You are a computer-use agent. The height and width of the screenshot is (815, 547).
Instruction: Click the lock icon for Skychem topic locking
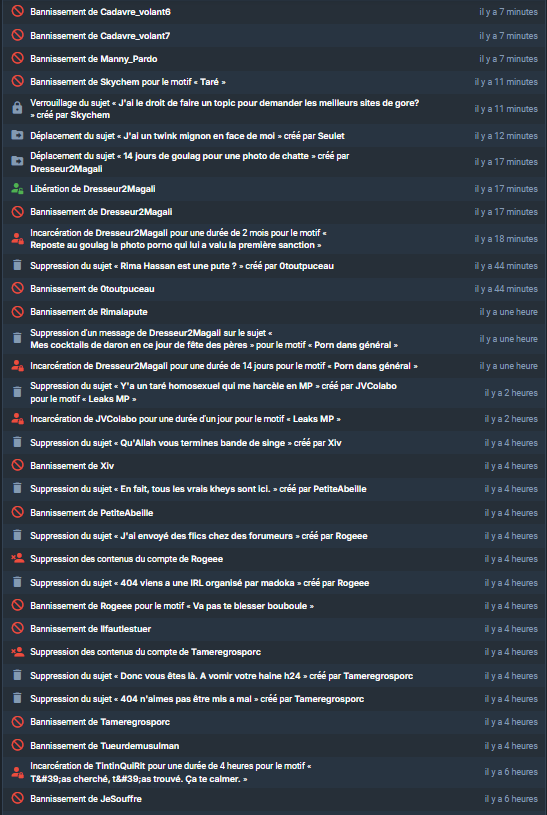click(17, 108)
